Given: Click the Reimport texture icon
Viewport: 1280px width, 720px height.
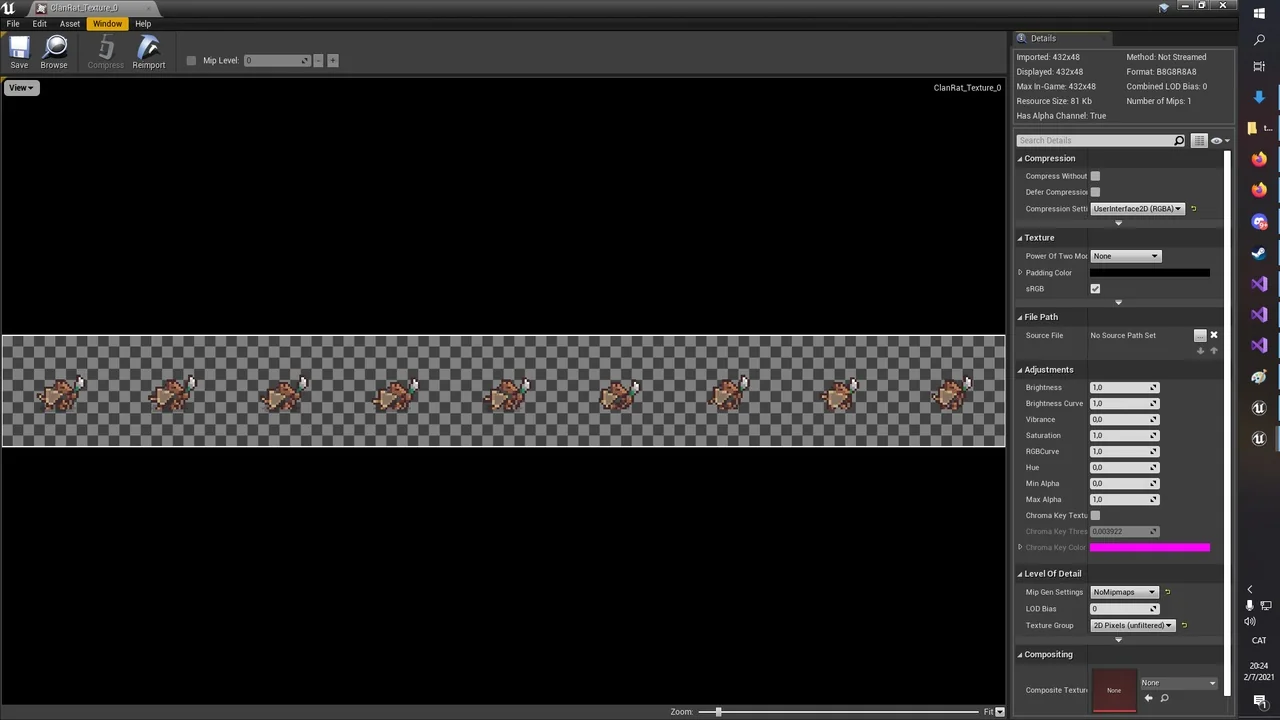Looking at the screenshot, I should tap(148, 52).
